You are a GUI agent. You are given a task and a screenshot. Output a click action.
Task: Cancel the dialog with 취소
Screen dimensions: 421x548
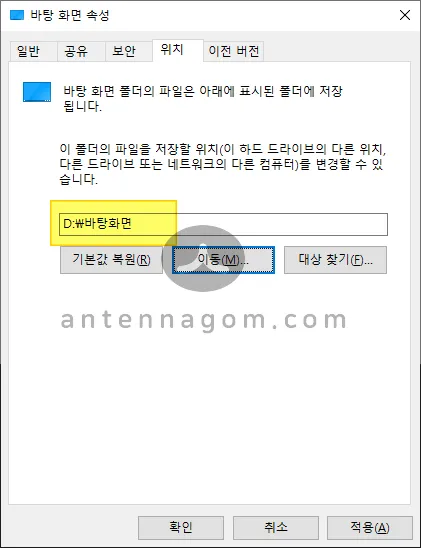(276, 527)
